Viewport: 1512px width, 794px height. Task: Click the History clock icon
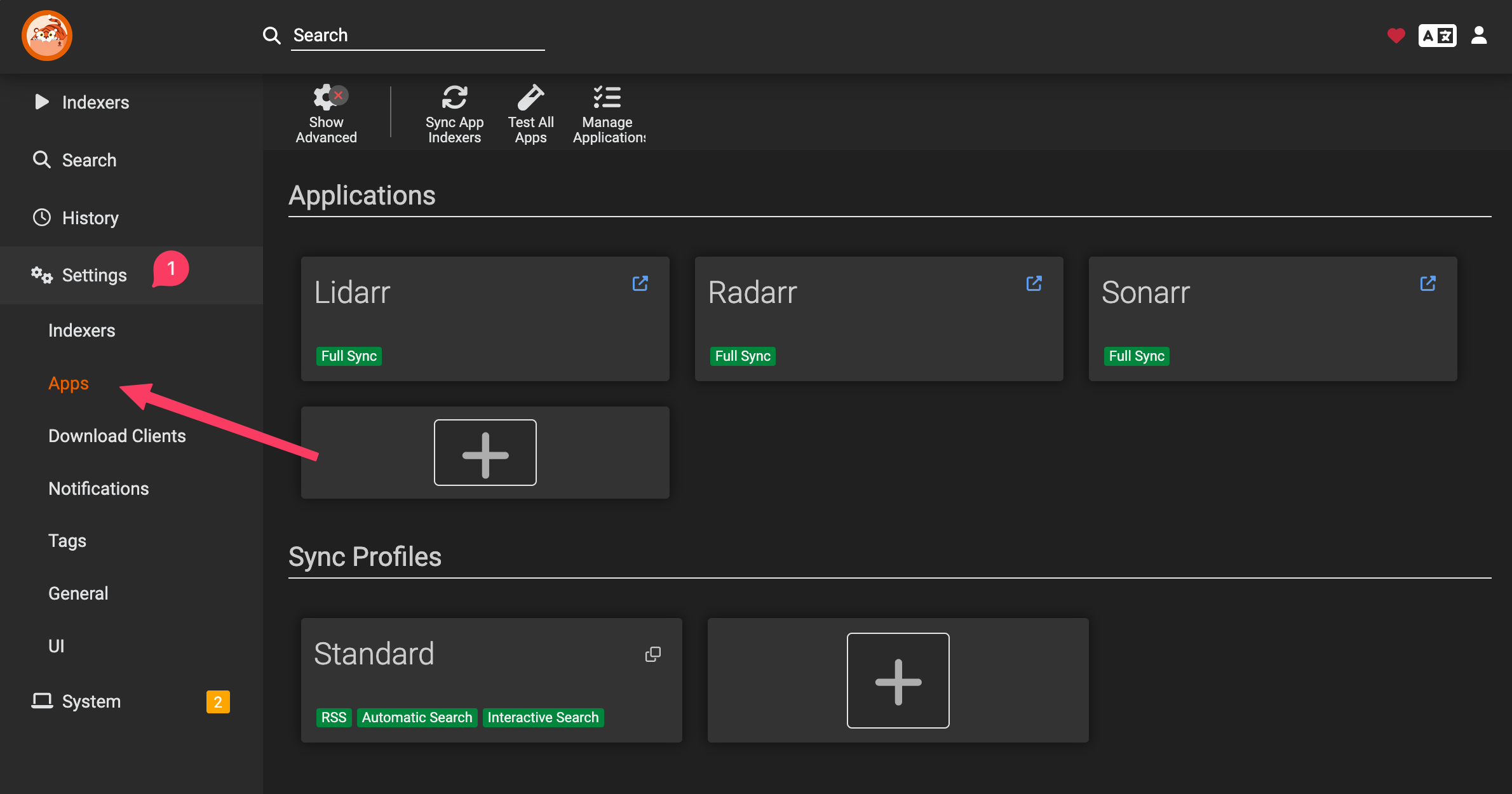click(42, 217)
